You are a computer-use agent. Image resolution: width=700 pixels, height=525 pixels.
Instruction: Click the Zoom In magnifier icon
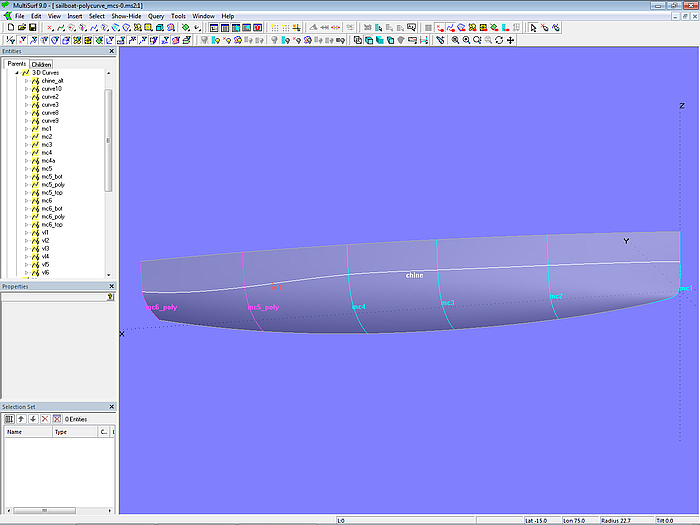(x=456, y=40)
